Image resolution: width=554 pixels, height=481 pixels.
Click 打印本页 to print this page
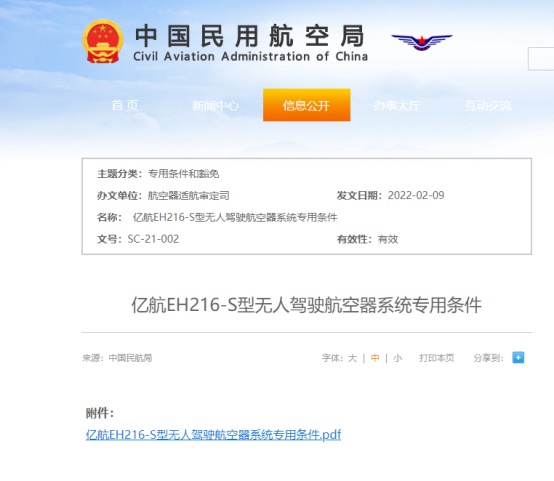[x=436, y=358]
